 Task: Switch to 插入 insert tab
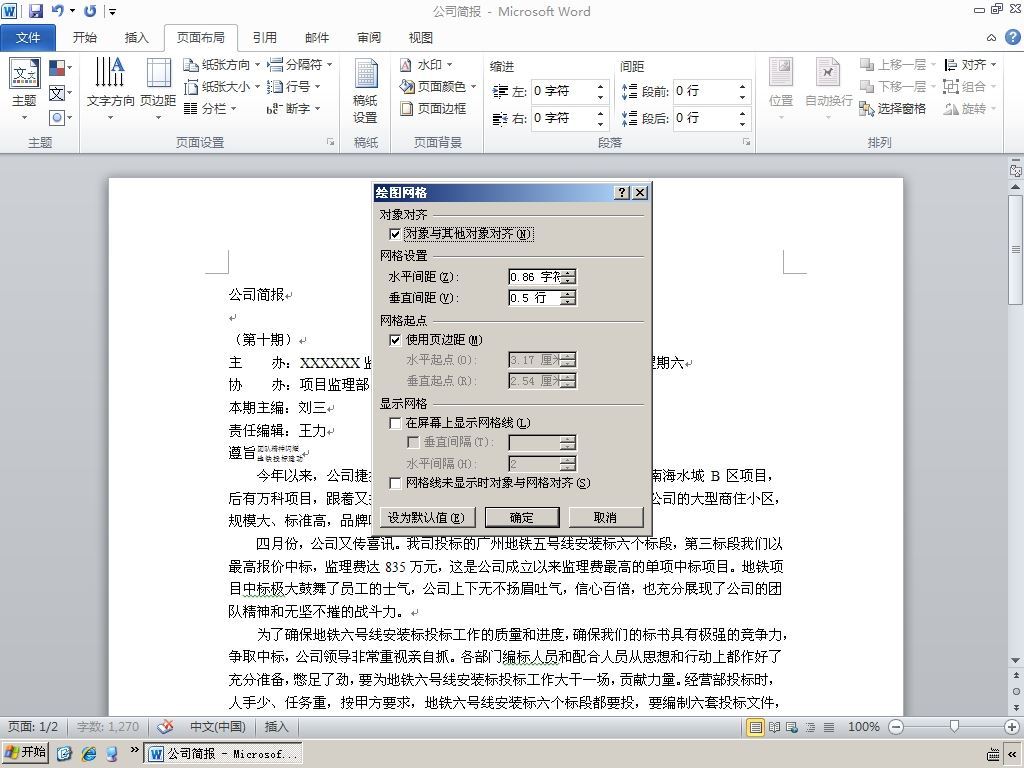[136, 38]
